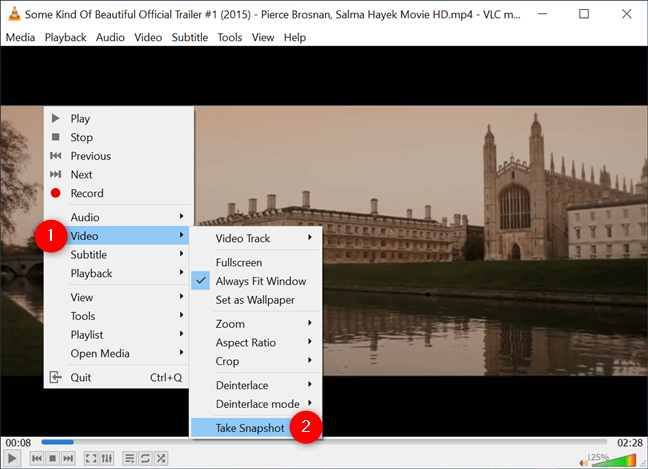Start Record from the context menu
The height and width of the screenshot is (469, 648).
(x=119, y=193)
